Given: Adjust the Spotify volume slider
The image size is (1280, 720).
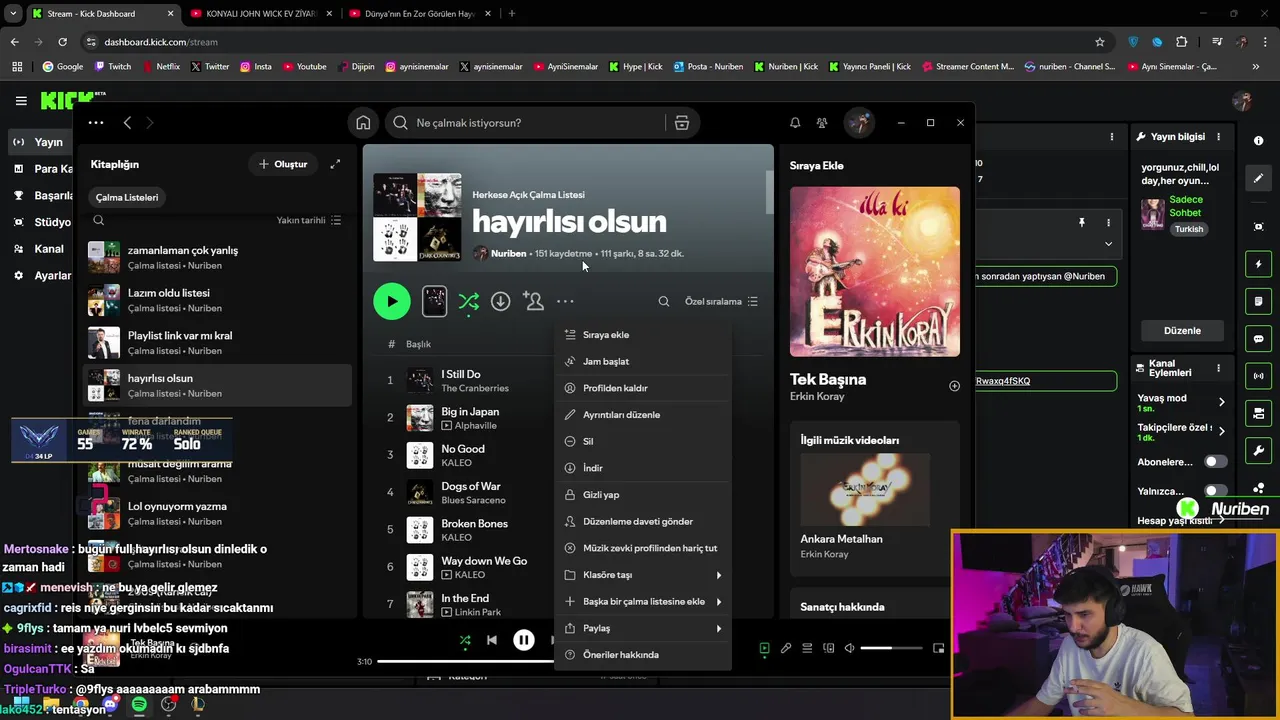Looking at the screenshot, I should tap(890, 648).
